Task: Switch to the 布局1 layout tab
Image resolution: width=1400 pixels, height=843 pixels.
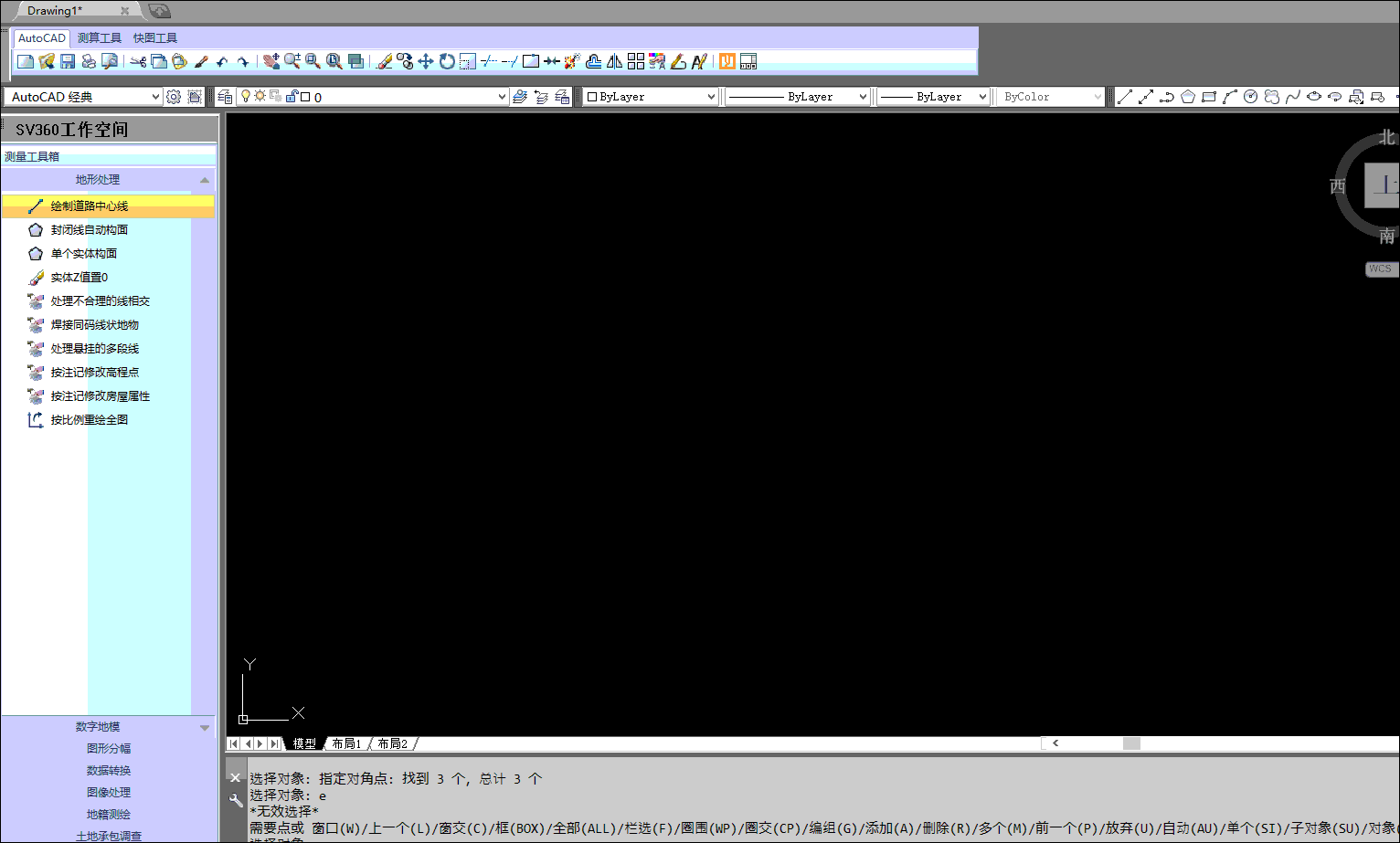Action: tap(346, 743)
